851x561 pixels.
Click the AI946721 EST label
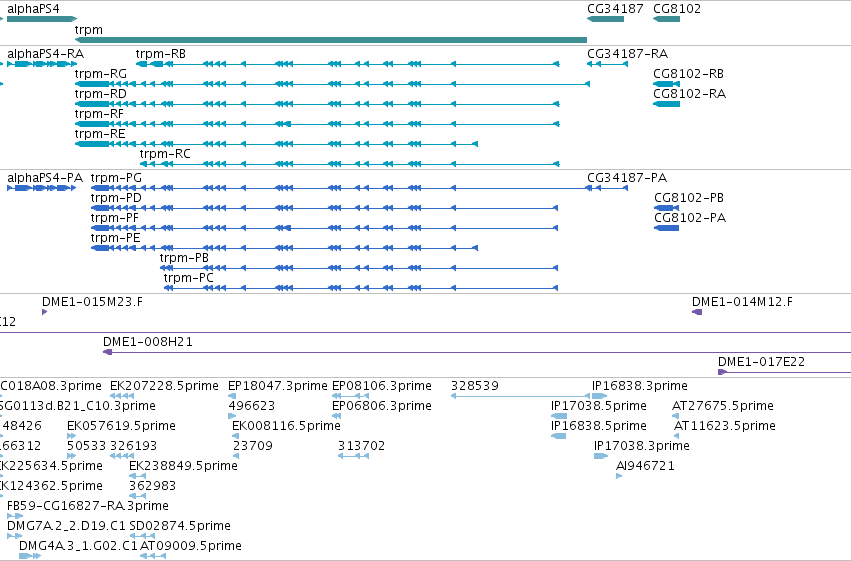[x=645, y=467]
